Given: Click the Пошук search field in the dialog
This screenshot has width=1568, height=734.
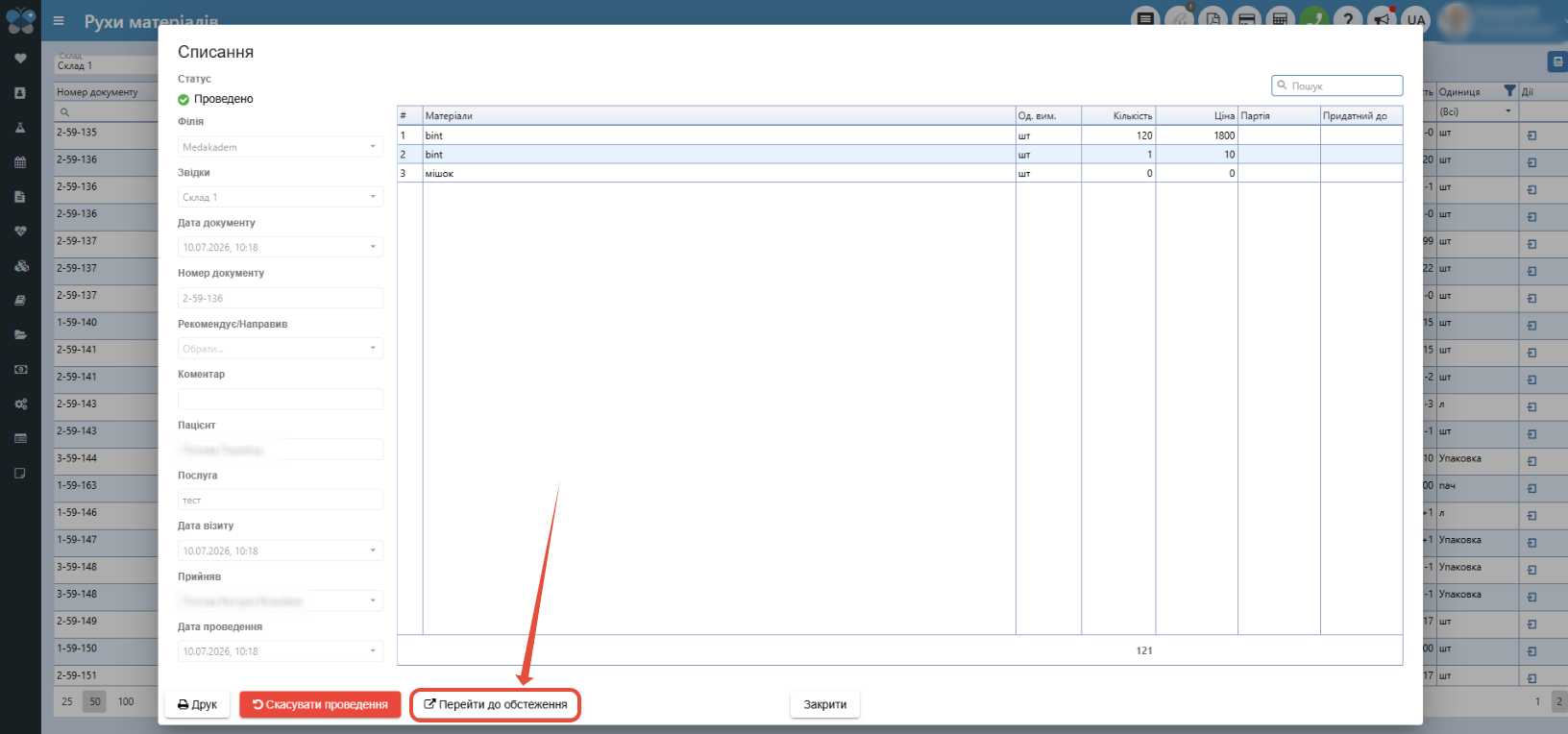Looking at the screenshot, I should pyautogui.click(x=1337, y=86).
